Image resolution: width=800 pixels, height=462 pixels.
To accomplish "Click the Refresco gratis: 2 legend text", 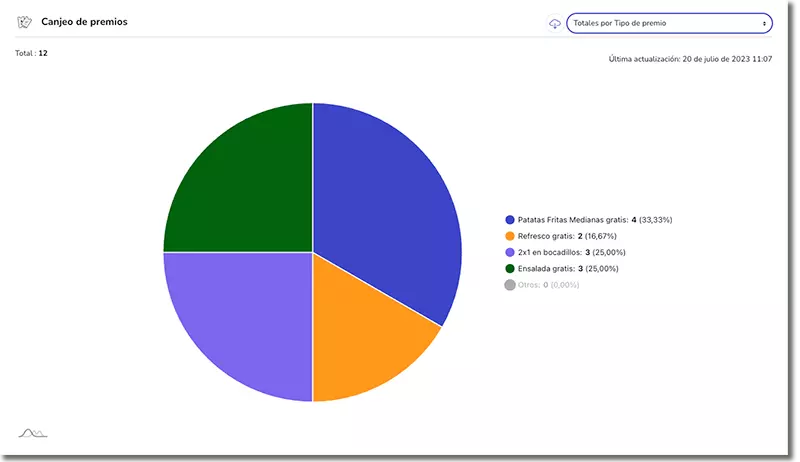I will (567, 236).
